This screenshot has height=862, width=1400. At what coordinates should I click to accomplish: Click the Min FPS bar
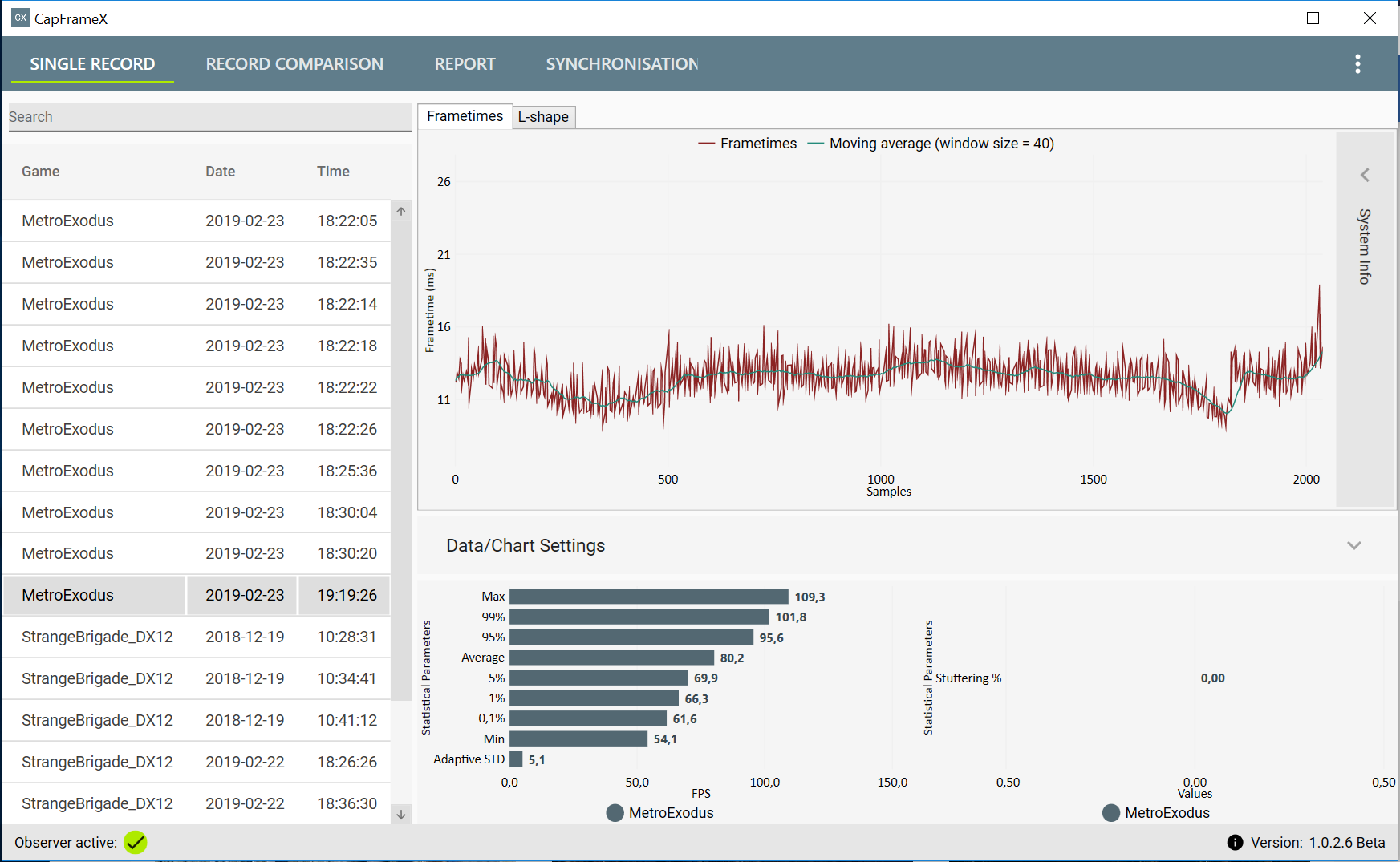[x=578, y=739]
